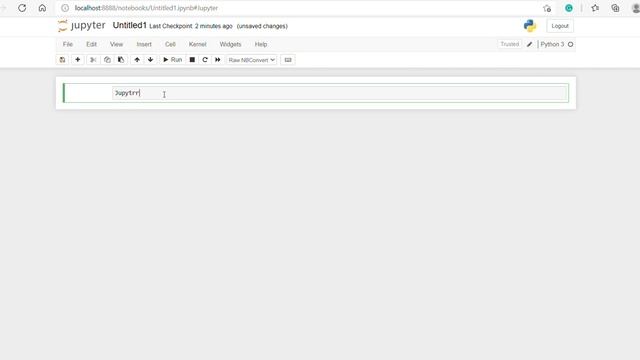This screenshot has height=360, width=640.
Task: Click the unsaved changes status text
Action: point(262,26)
